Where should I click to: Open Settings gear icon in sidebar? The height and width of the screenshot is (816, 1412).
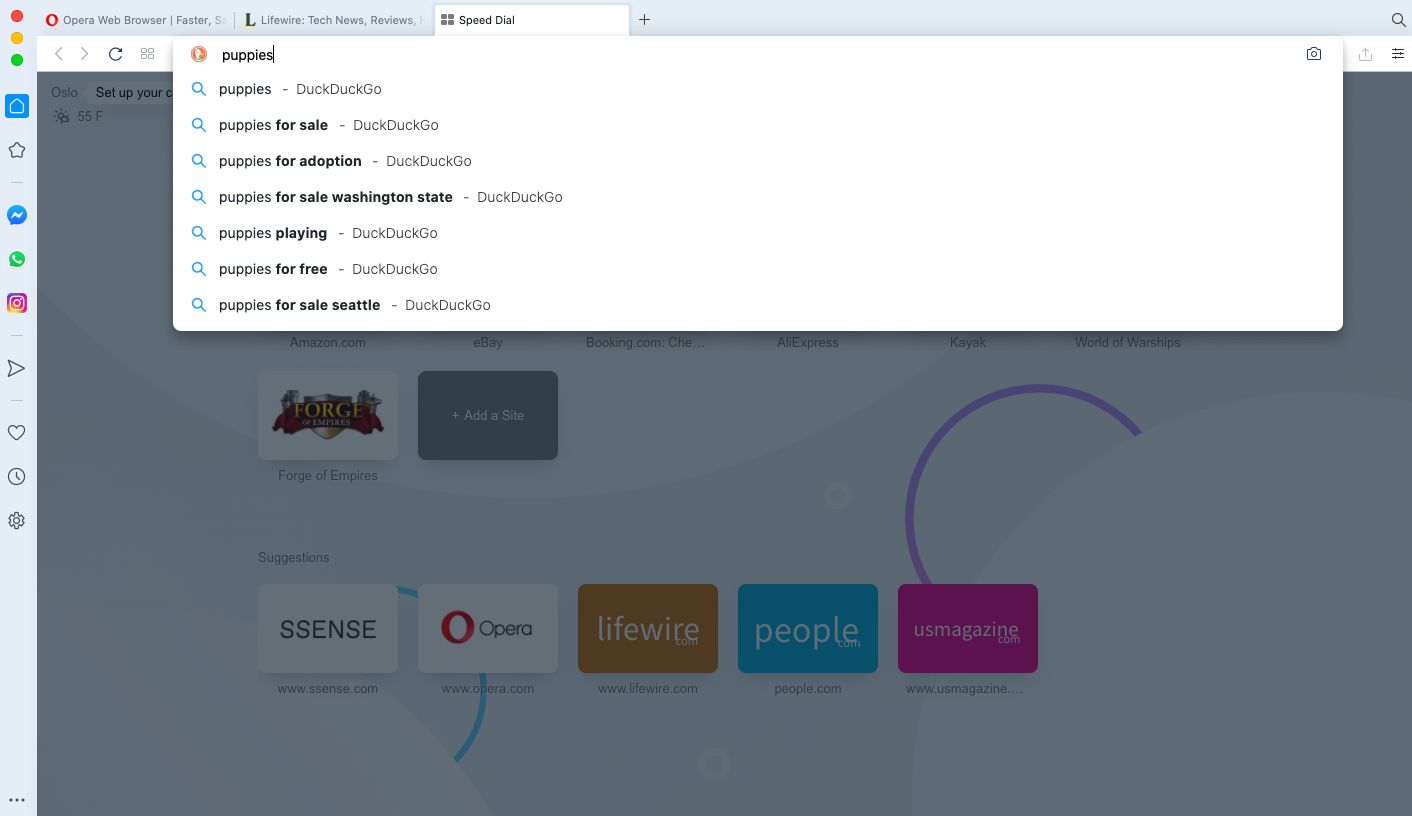[x=17, y=521]
